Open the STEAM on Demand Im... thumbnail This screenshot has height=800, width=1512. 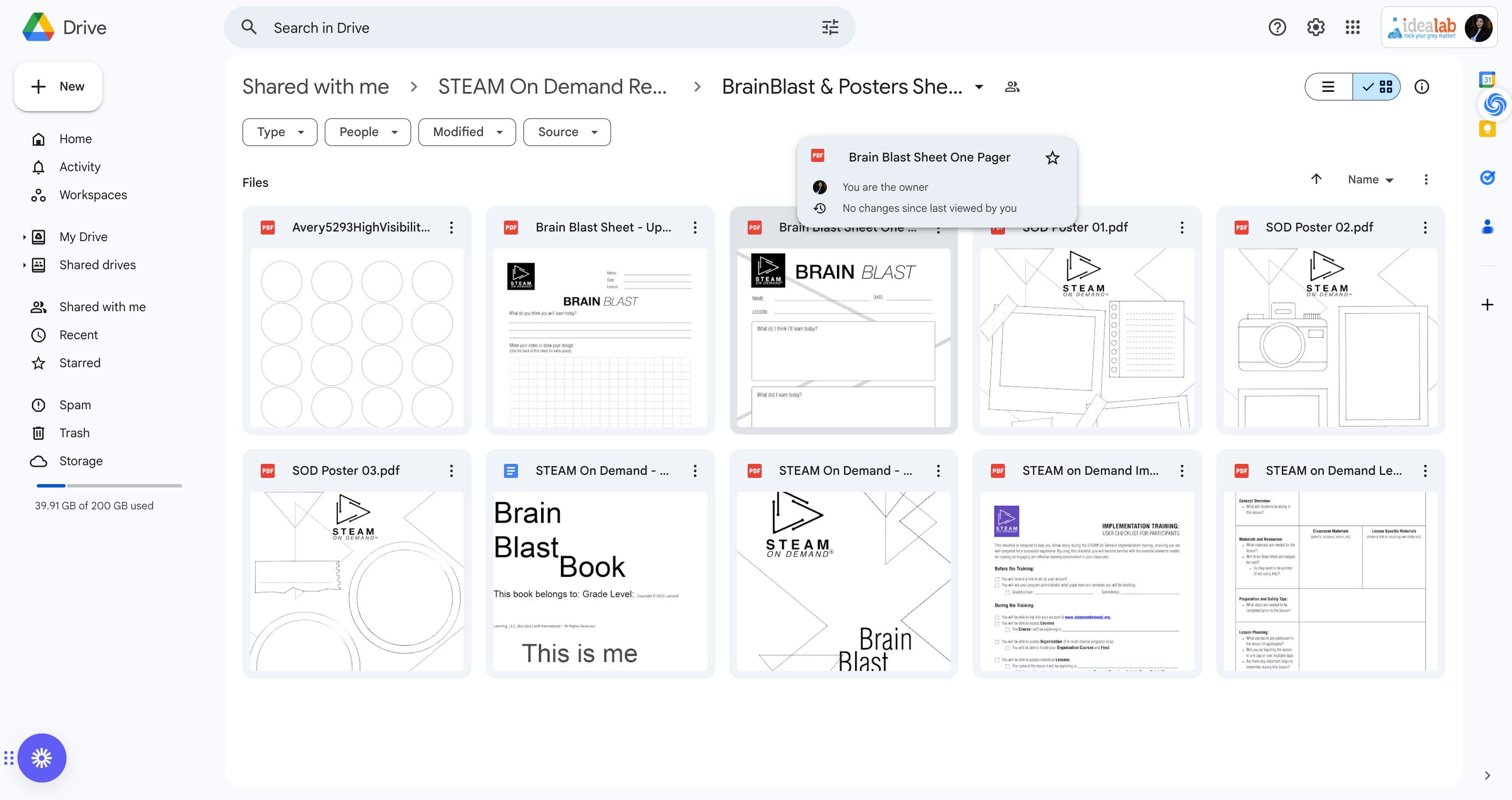[1087, 581]
